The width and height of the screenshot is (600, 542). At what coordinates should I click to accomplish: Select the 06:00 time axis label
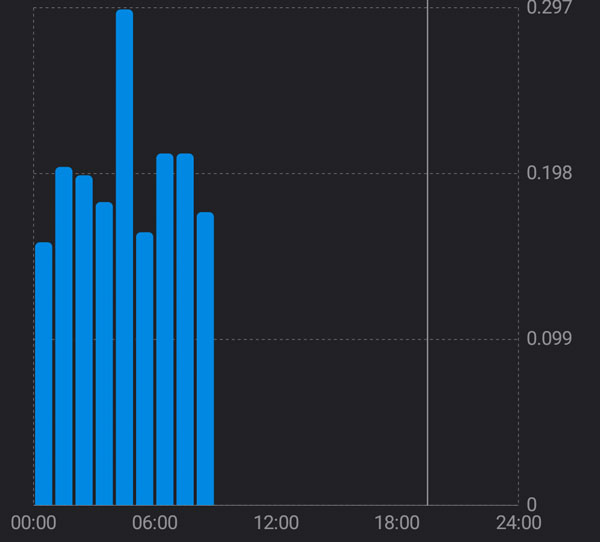[155, 523]
